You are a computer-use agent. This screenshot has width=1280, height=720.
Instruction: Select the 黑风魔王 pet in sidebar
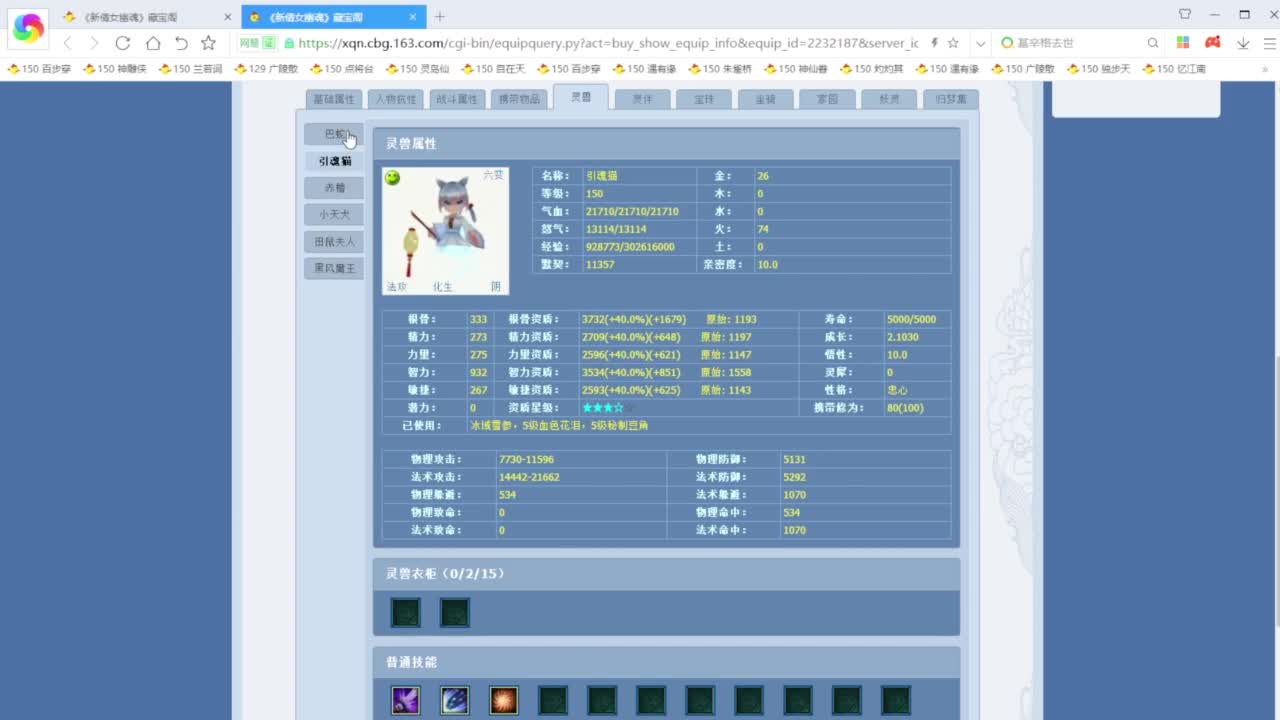point(334,268)
